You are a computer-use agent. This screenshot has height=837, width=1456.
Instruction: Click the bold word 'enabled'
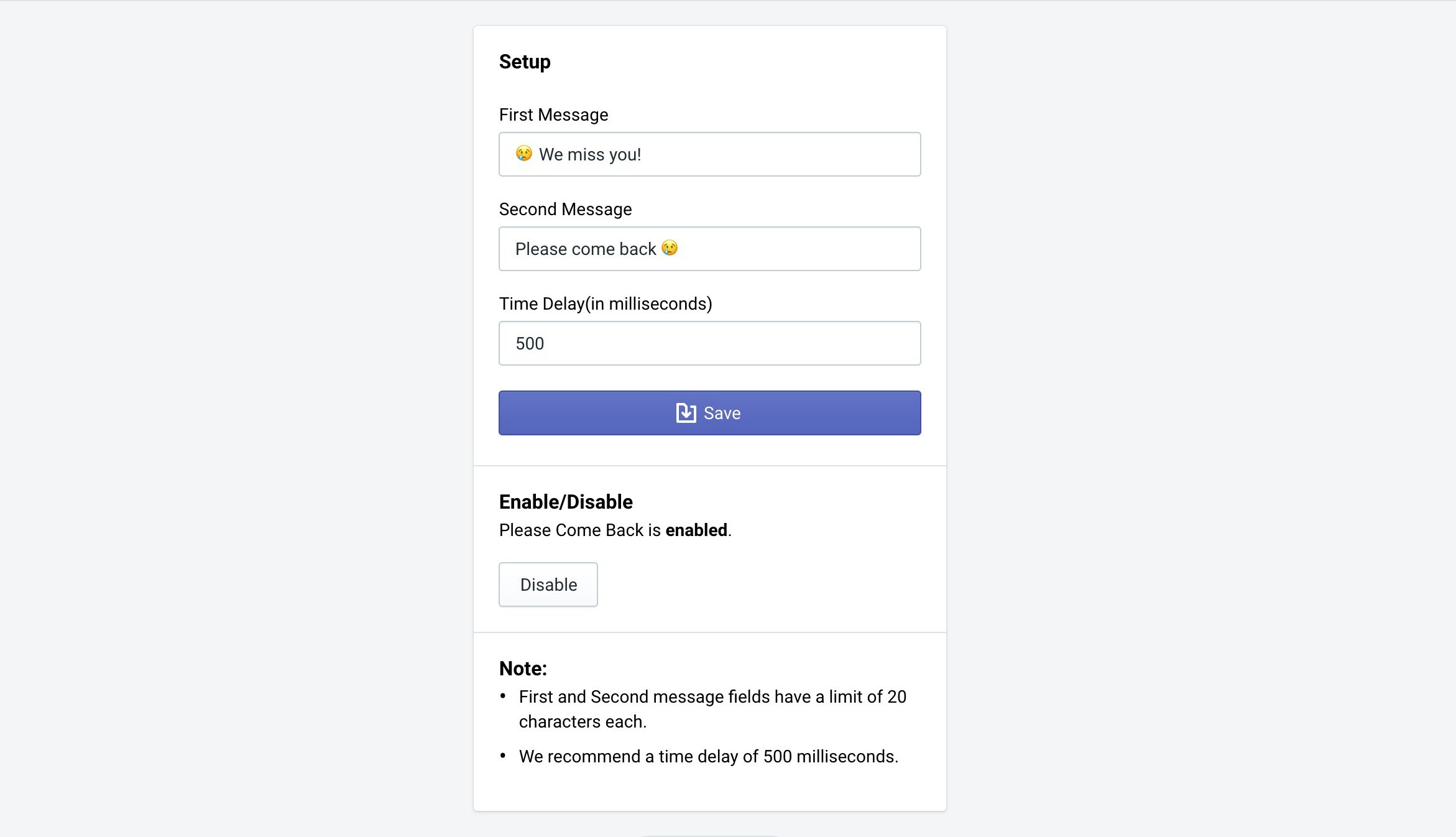[696, 530]
